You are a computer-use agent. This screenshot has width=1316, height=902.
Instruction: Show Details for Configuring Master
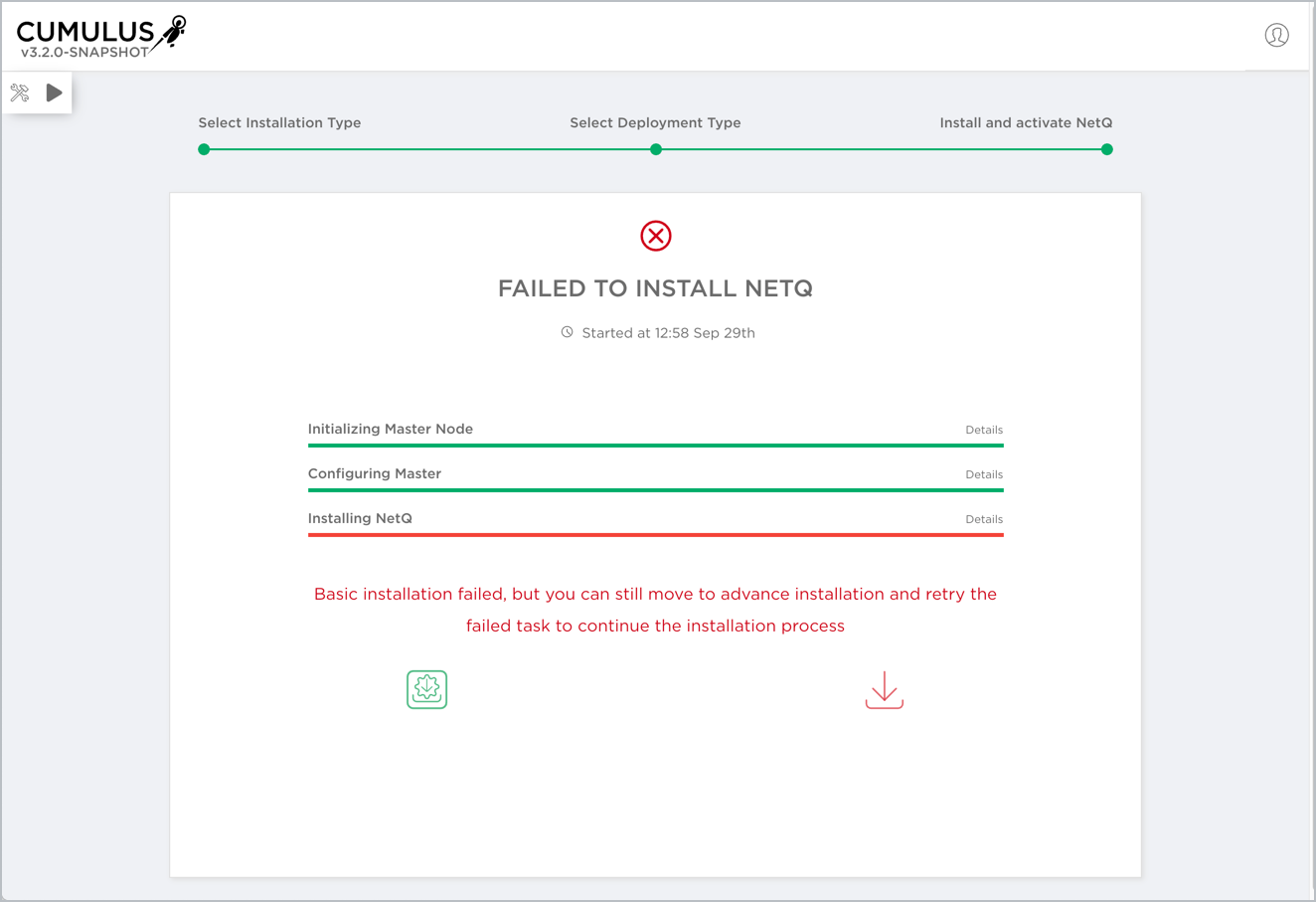click(x=983, y=474)
